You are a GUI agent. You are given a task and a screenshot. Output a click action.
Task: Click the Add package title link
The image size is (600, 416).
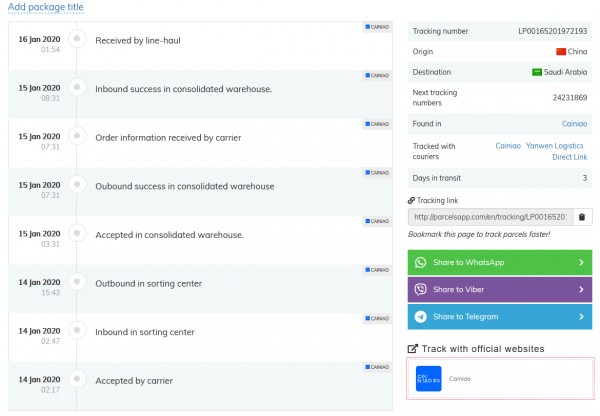pyautogui.click(x=45, y=7)
